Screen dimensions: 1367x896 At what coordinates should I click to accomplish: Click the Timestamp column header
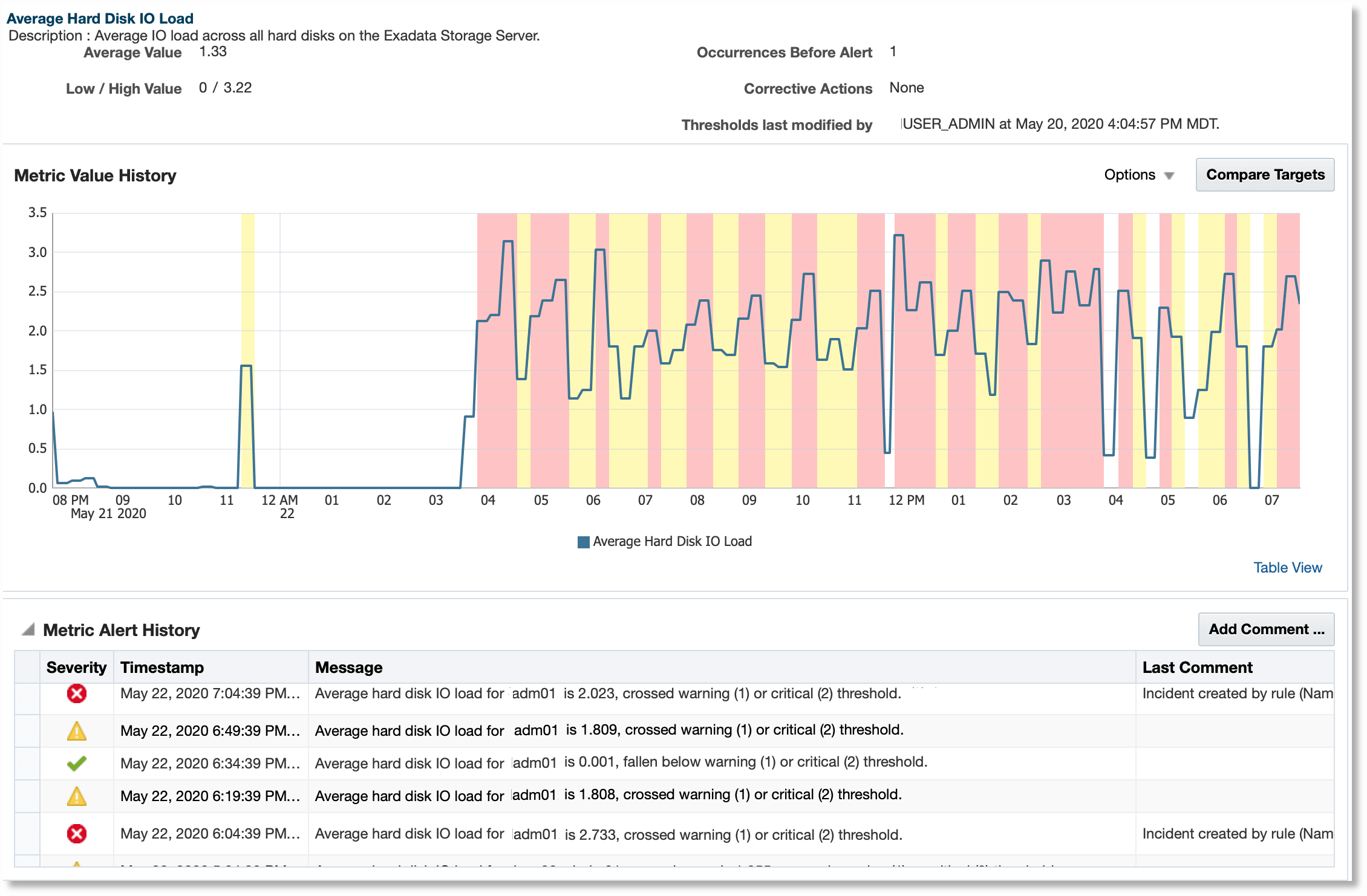pyautogui.click(x=162, y=667)
